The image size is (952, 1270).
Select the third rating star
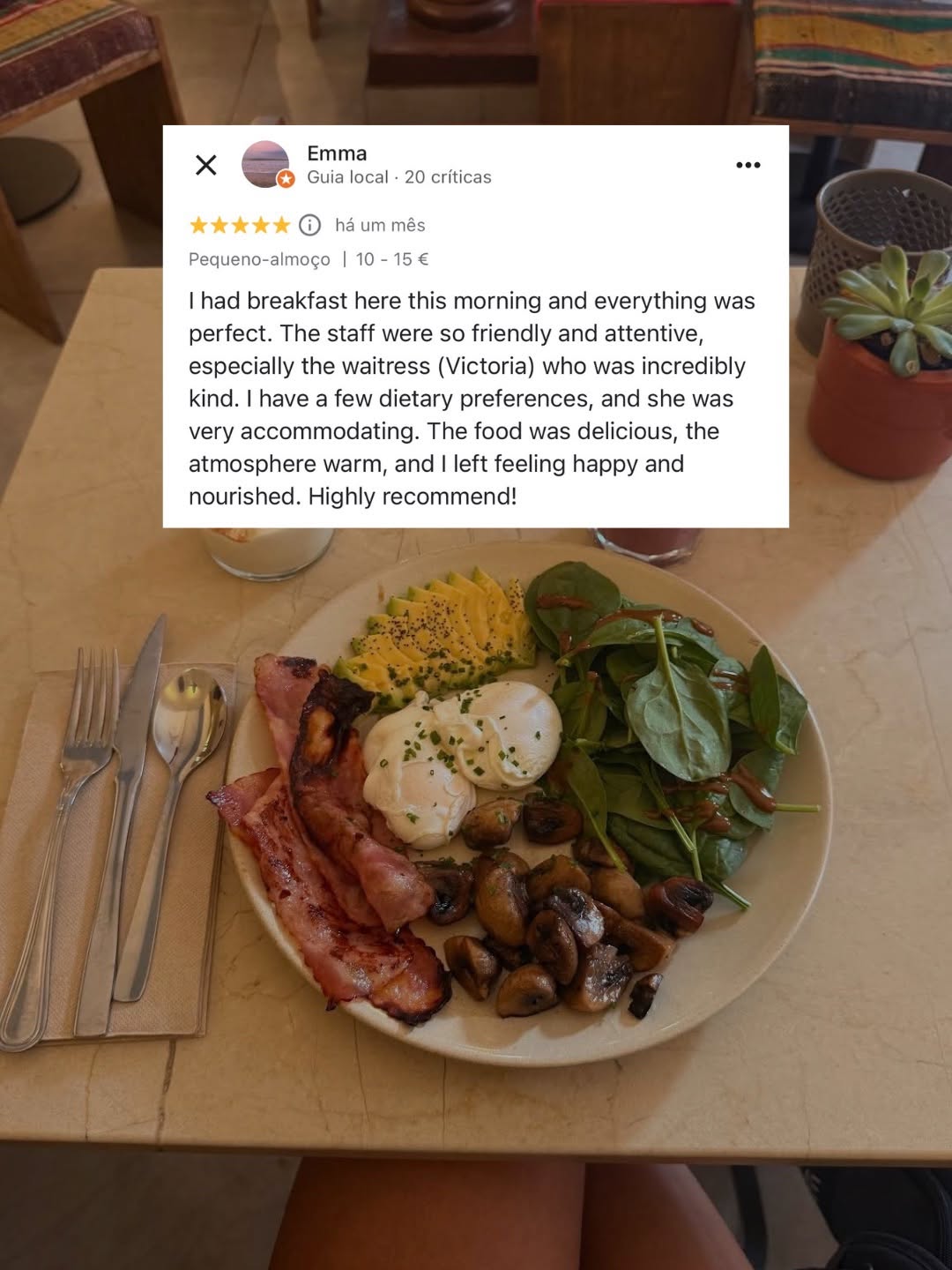coord(240,225)
